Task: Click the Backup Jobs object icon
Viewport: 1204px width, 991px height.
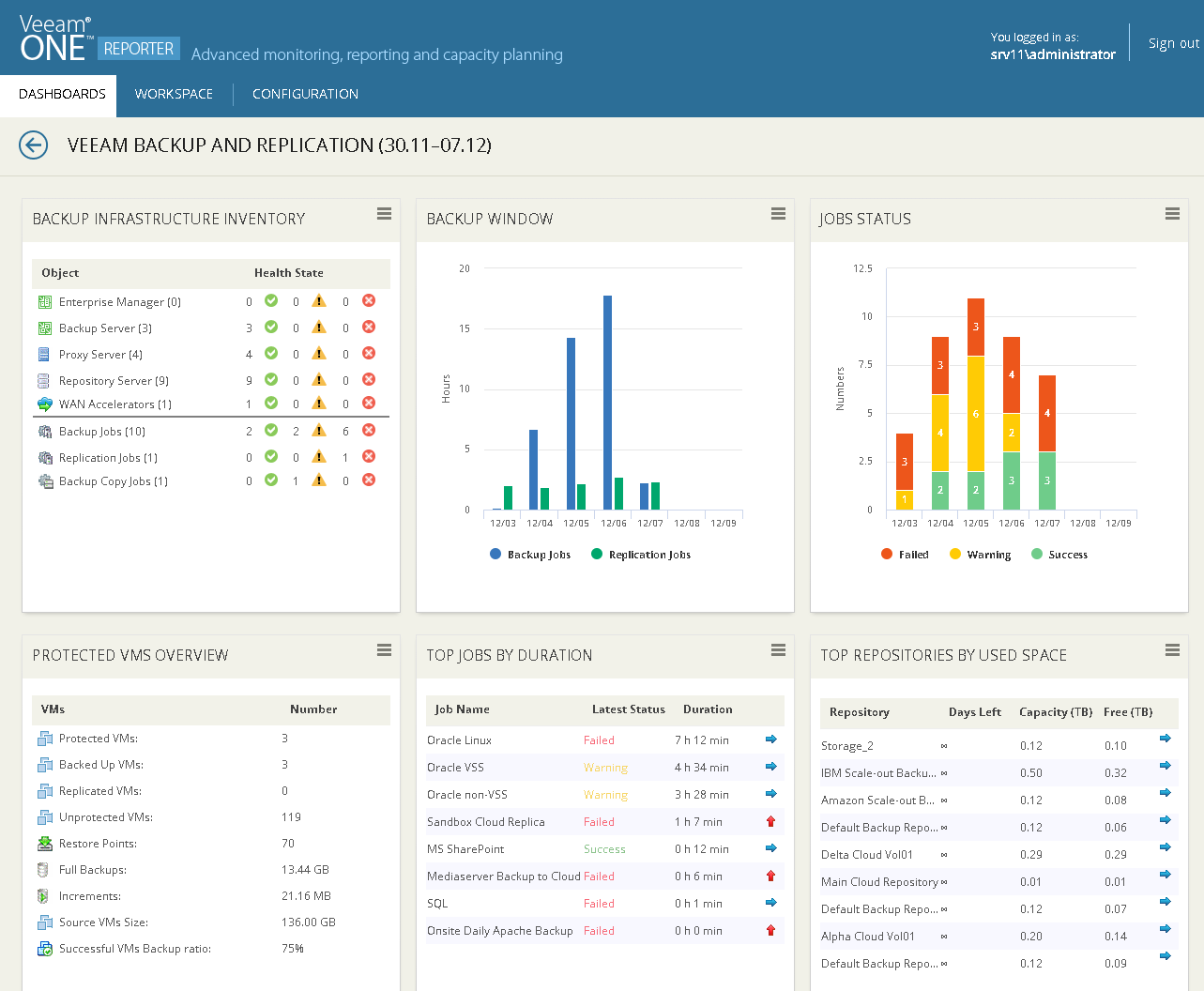Action: click(44, 432)
